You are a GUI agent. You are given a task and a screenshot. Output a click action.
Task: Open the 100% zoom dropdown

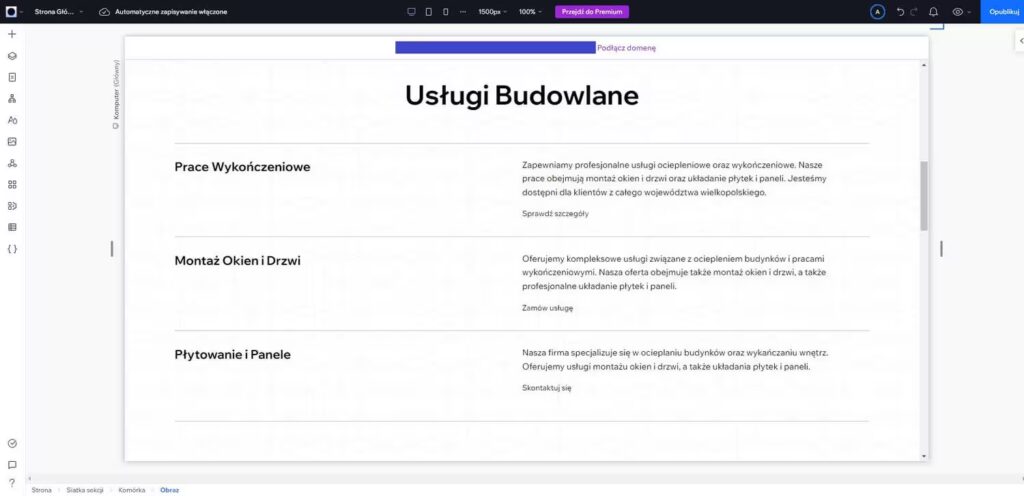point(530,12)
